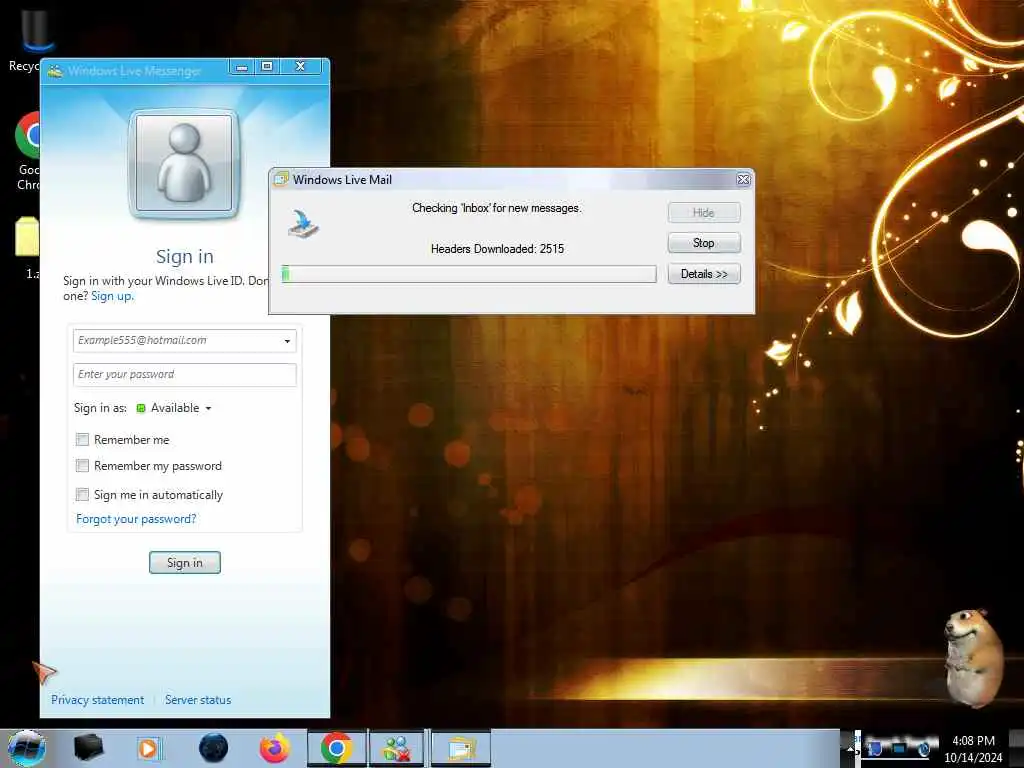This screenshot has width=1024, height=768.
Task: Open the Privacy statement link
Action: tap(97, 699)
